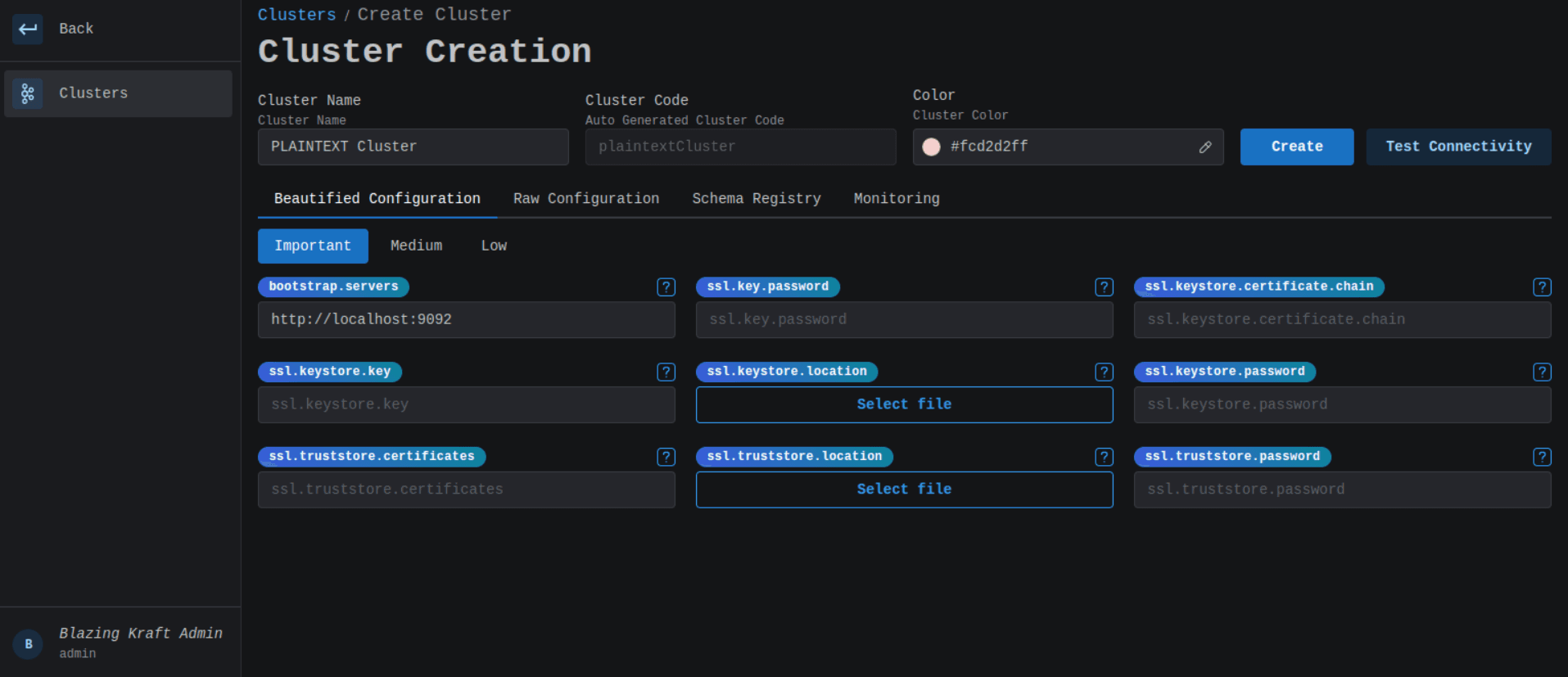The height and width of the screenshot is (677, 1568).
Task: Click the ssl.keystore.key label badge
Action: click(330, 372)
